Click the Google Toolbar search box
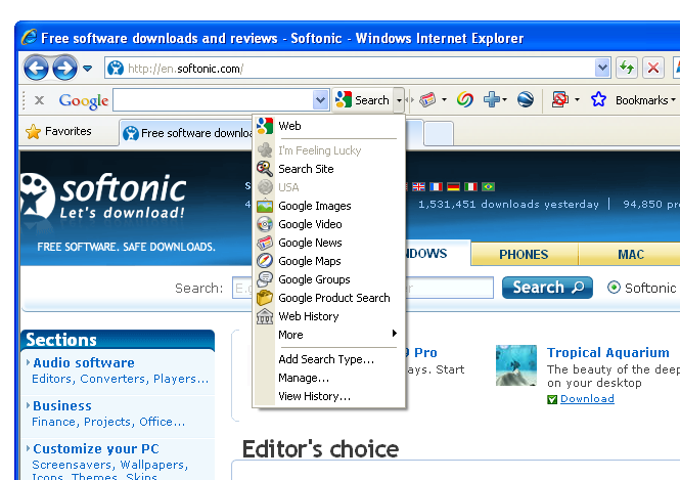Screen dimensions: 680x480 coord(213,100)
